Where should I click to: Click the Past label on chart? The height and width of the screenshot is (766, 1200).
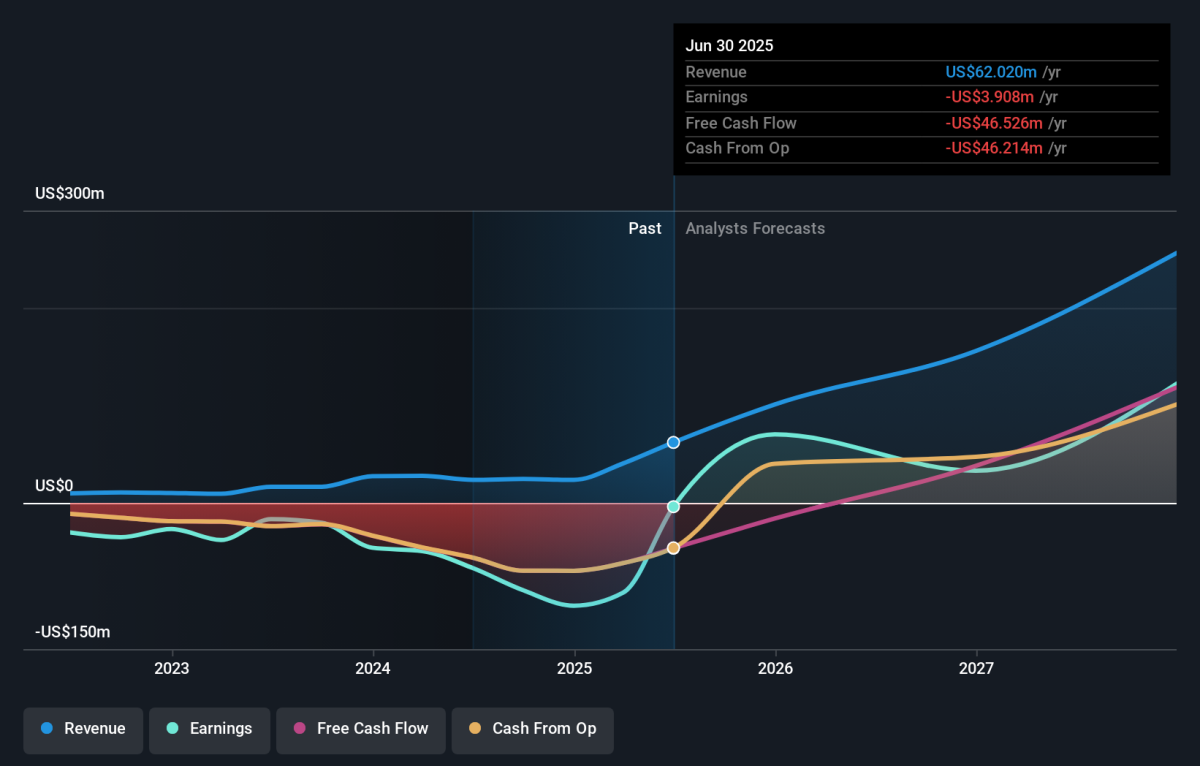pos(644,229)
